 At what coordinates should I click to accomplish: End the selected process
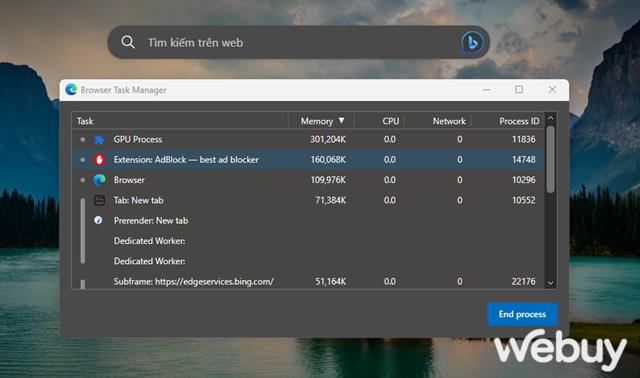click(x=522, y=314)
